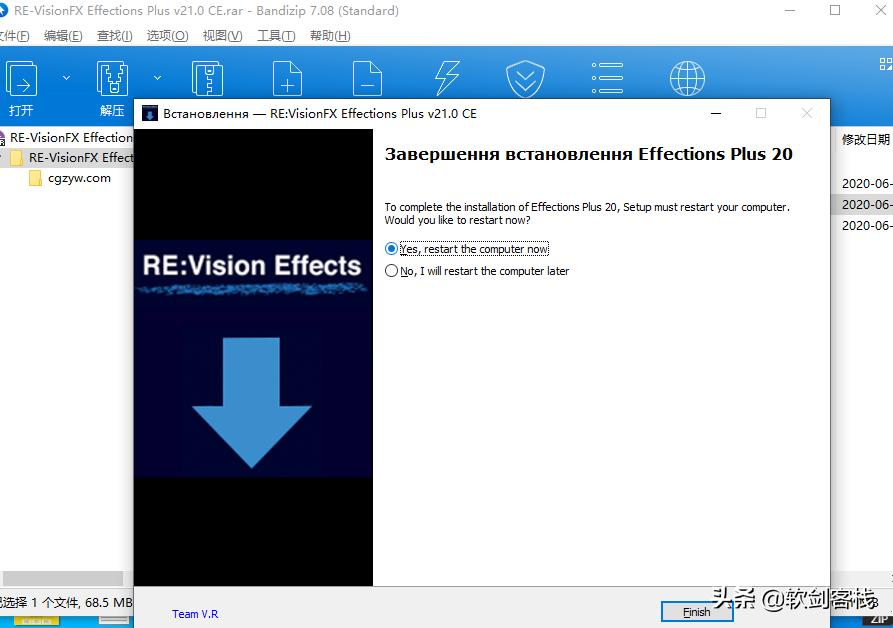893x628 pixels.
Task: Open the 视图(V) menu in Bandizip
Action: coord(223,36)
